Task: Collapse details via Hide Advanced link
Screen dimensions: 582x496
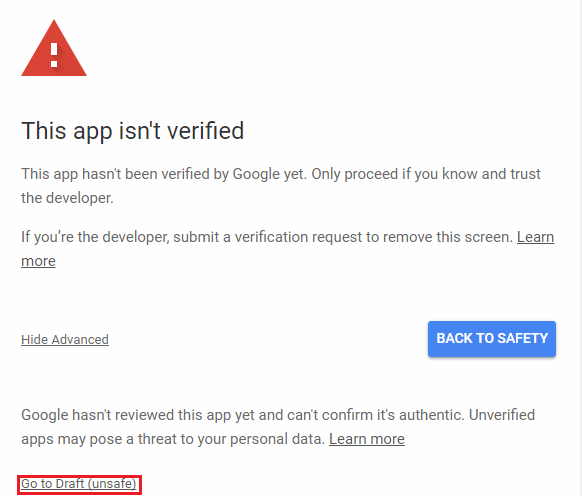Action: click(x=65, y=339)
